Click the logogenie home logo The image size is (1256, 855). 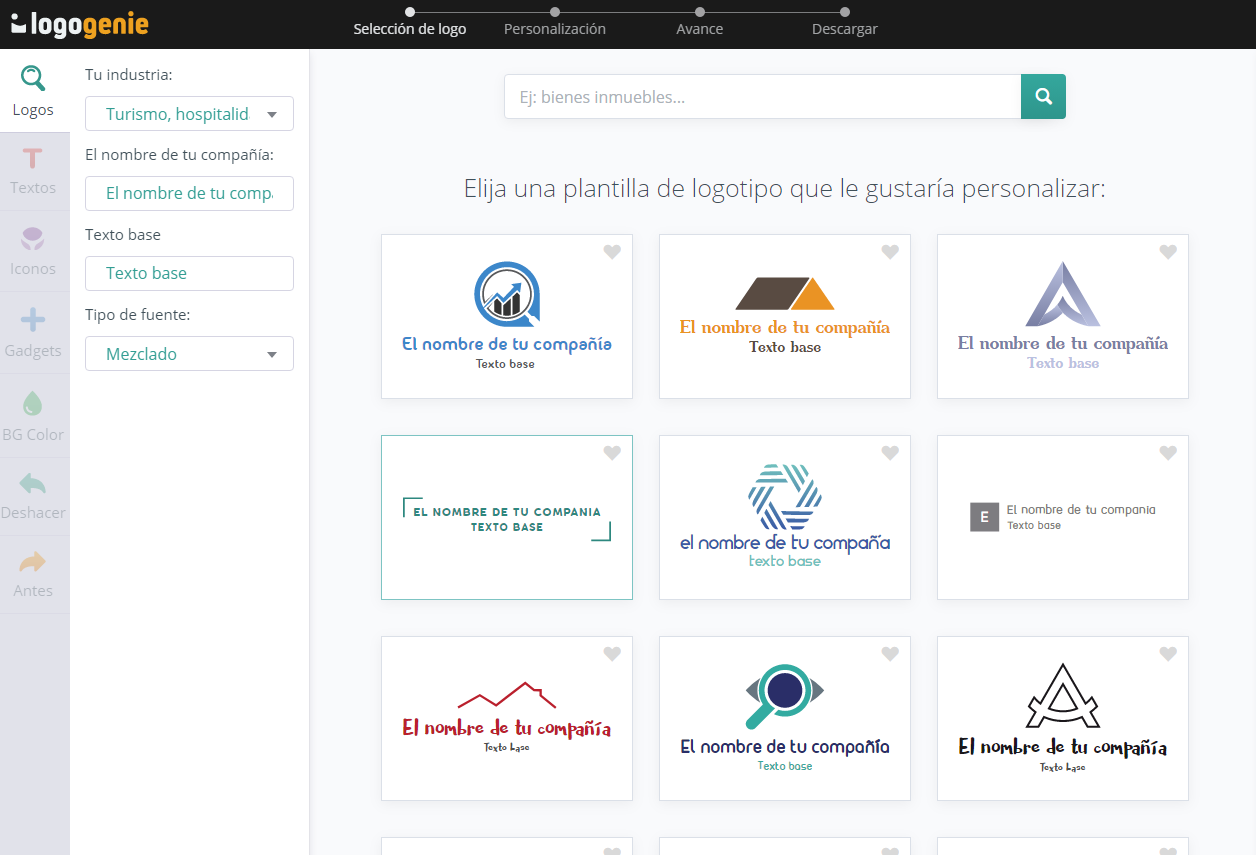coord(80,23)
